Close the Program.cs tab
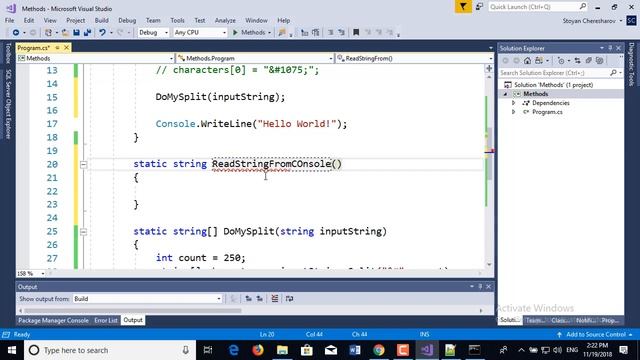 tap(66, 48)
